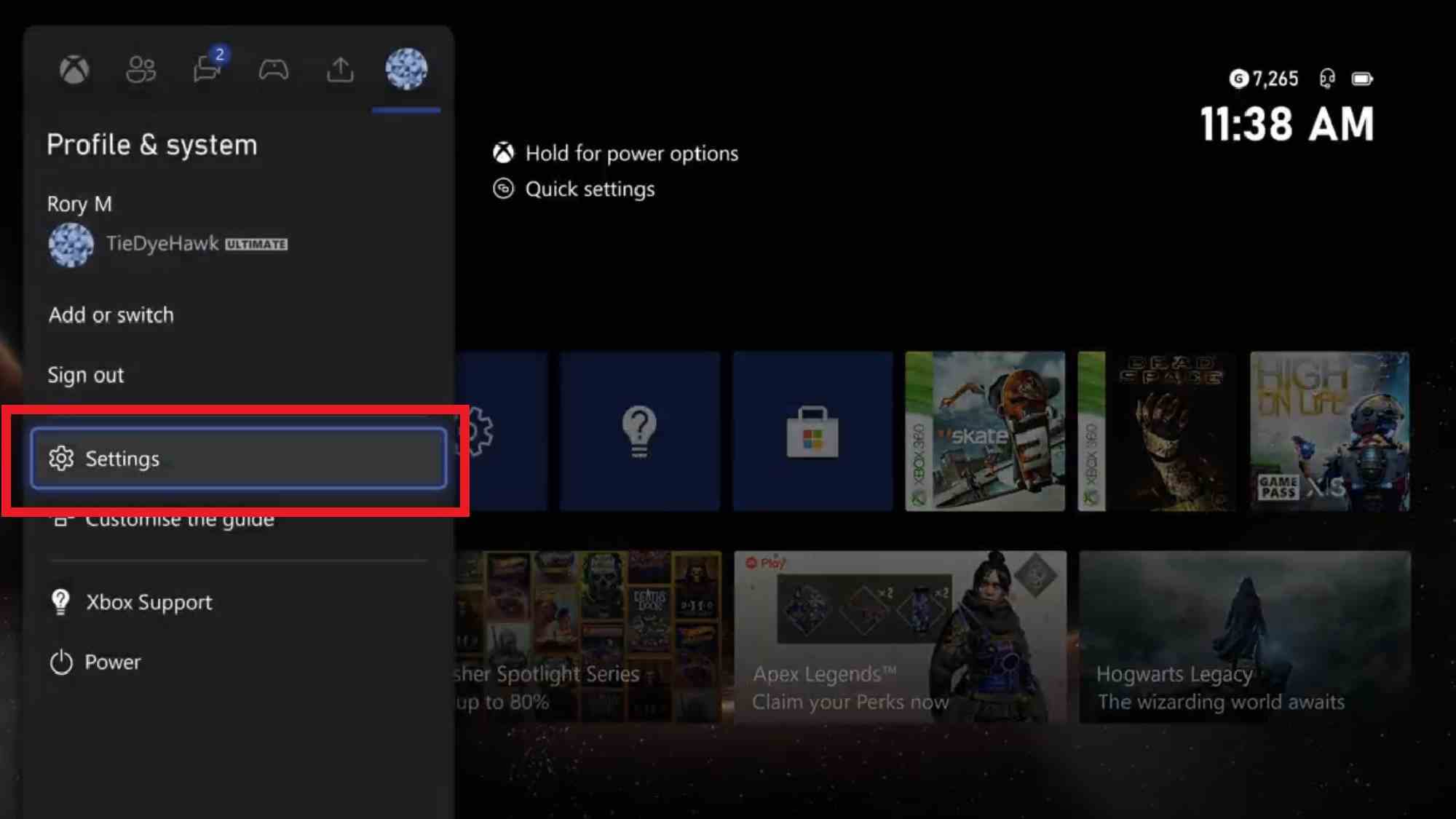
Task: Click the 11:38 AM clock
Action: pos(1287,124)
